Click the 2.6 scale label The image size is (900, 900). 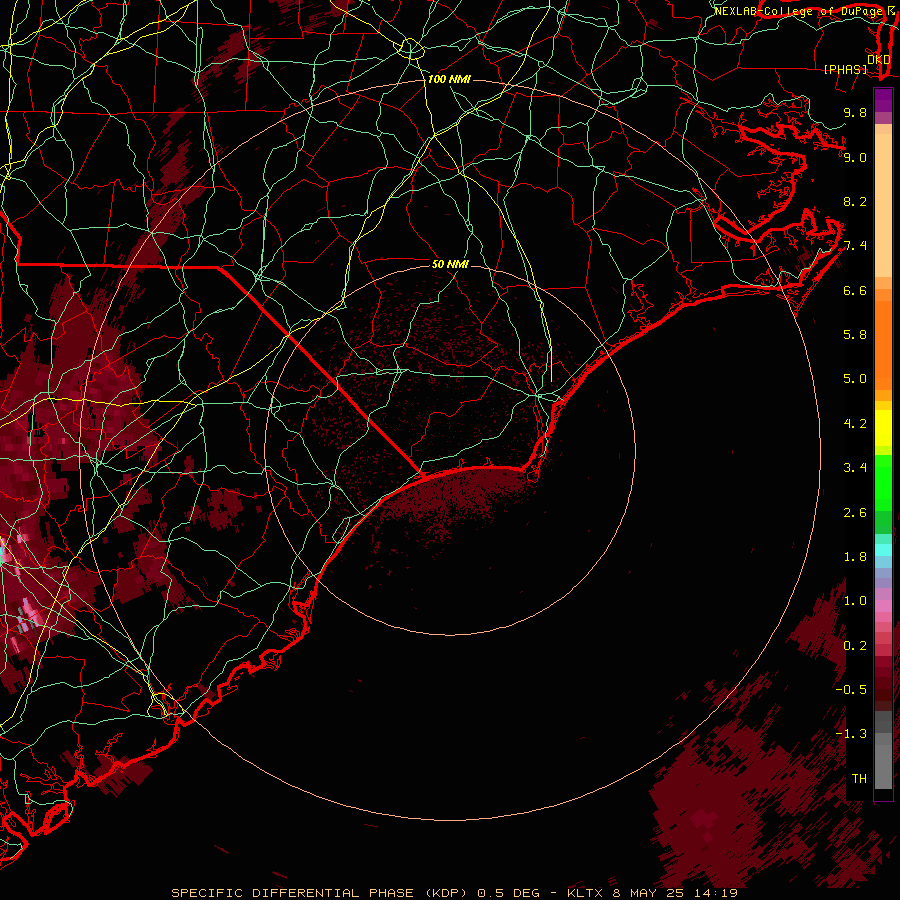(855, 513)
